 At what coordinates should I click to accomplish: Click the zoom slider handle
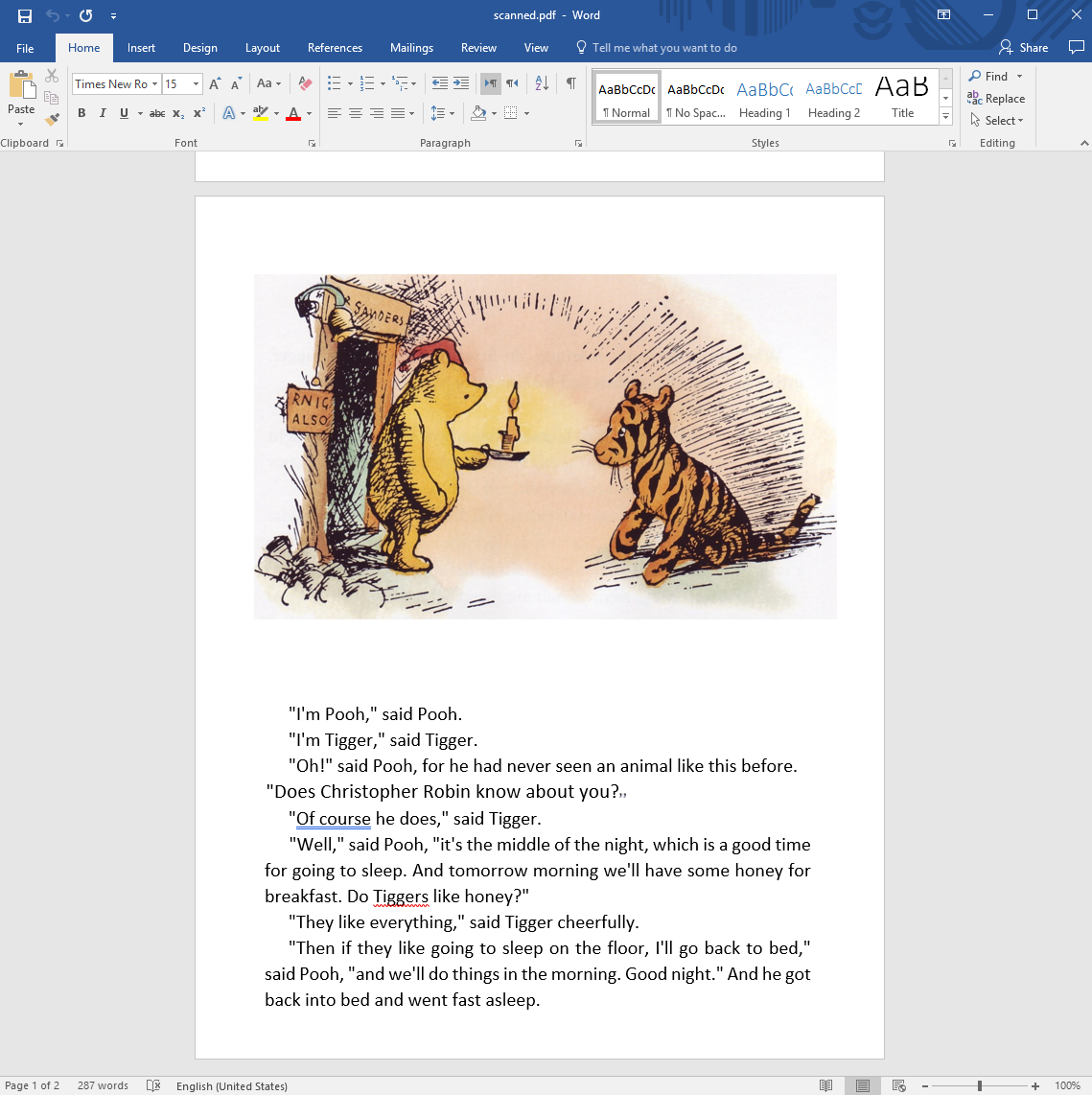(x=980, y=1086)
